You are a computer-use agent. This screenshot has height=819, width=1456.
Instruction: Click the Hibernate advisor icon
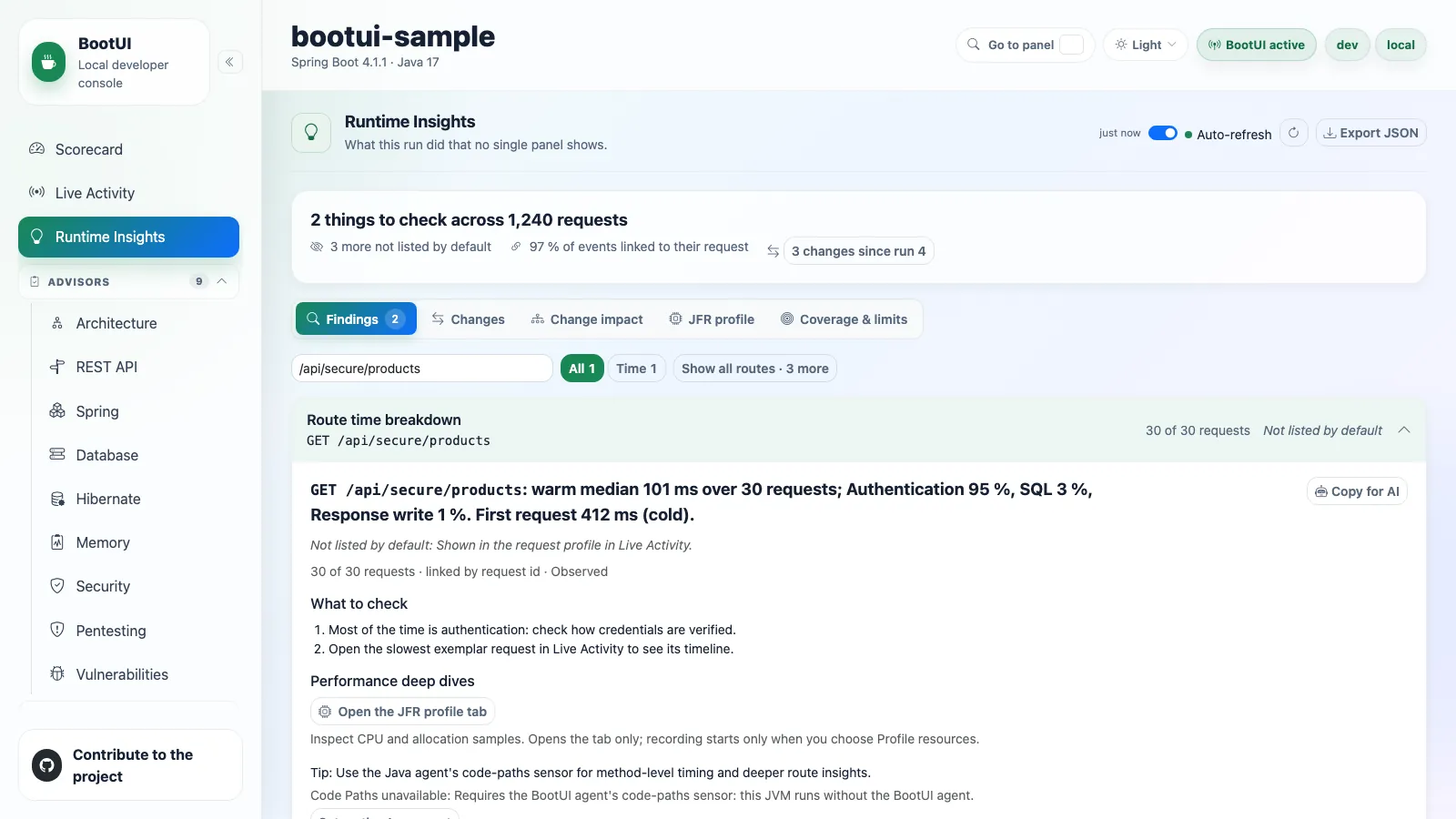click(57, 499)
